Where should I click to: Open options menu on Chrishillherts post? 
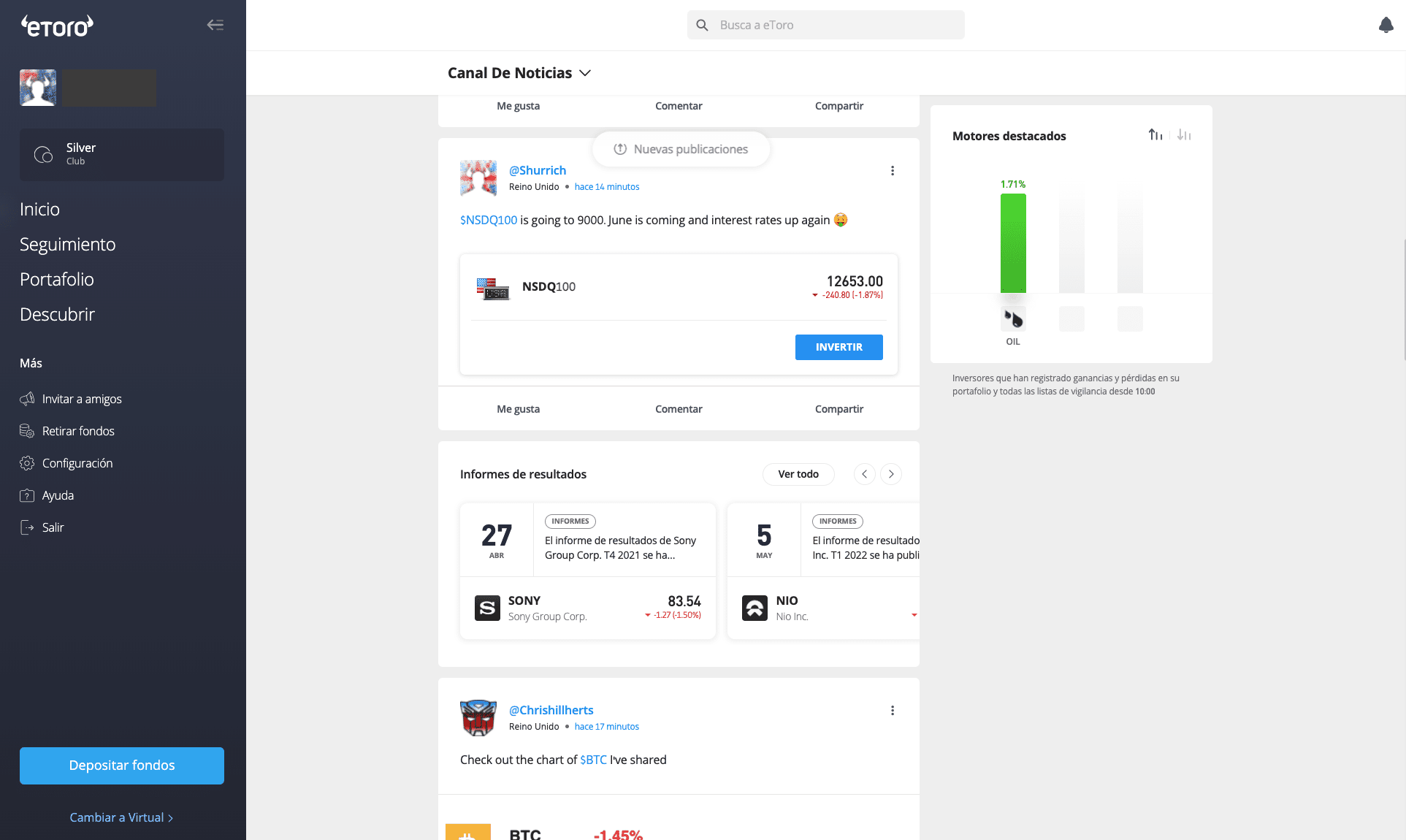click(892, 711)
